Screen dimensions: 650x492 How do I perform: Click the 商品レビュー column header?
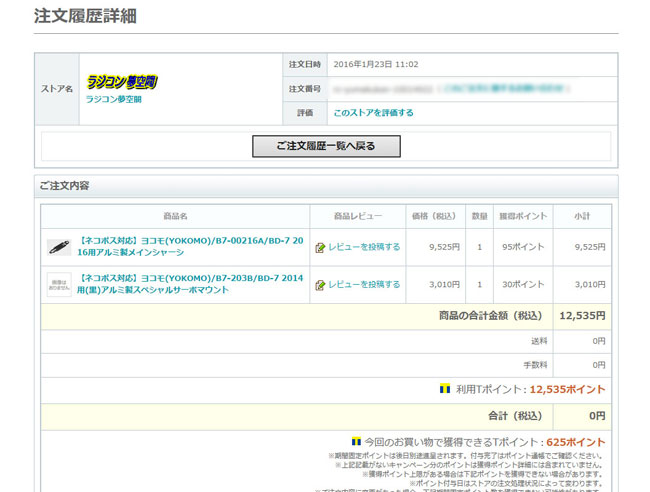coord(358,216)
